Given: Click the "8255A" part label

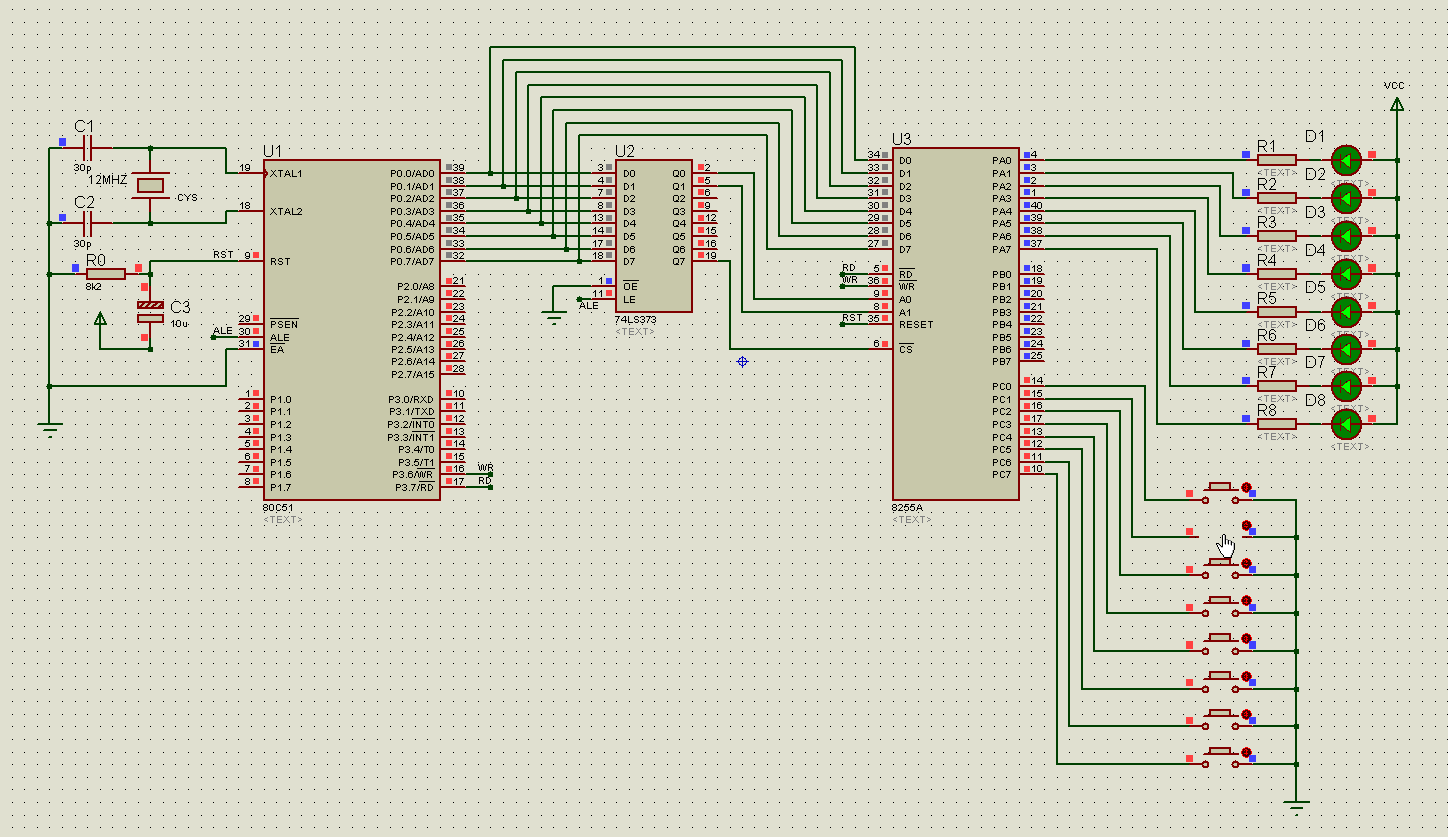Looking at the screenshot, I should tap(908, 508).
